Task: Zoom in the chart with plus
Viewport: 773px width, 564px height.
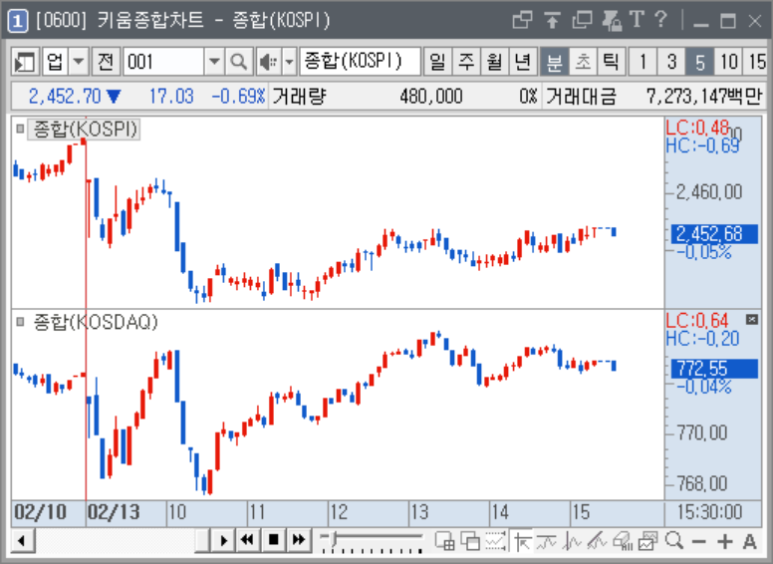Action: [725, 541]
